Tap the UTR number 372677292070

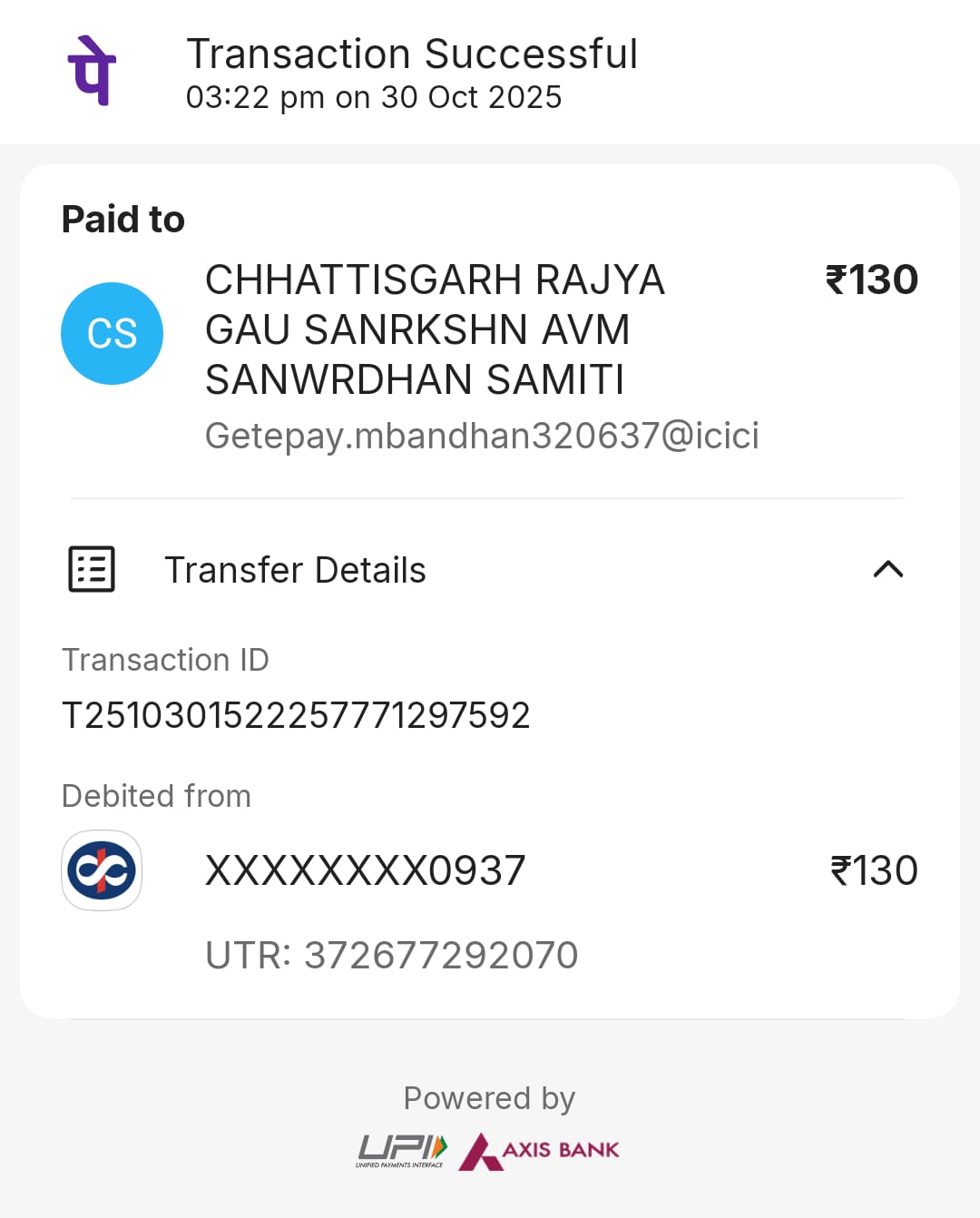tap(392, 955)
